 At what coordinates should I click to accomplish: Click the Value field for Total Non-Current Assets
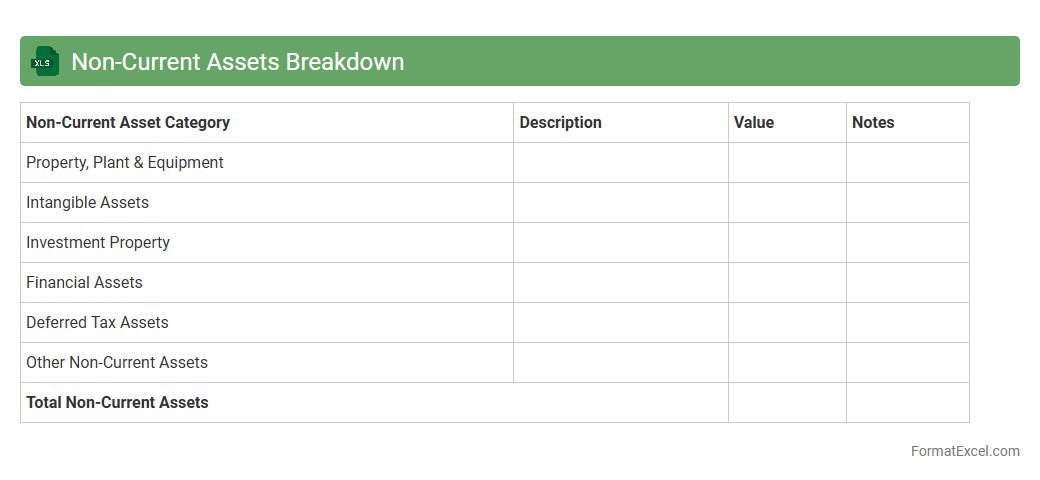787,402
